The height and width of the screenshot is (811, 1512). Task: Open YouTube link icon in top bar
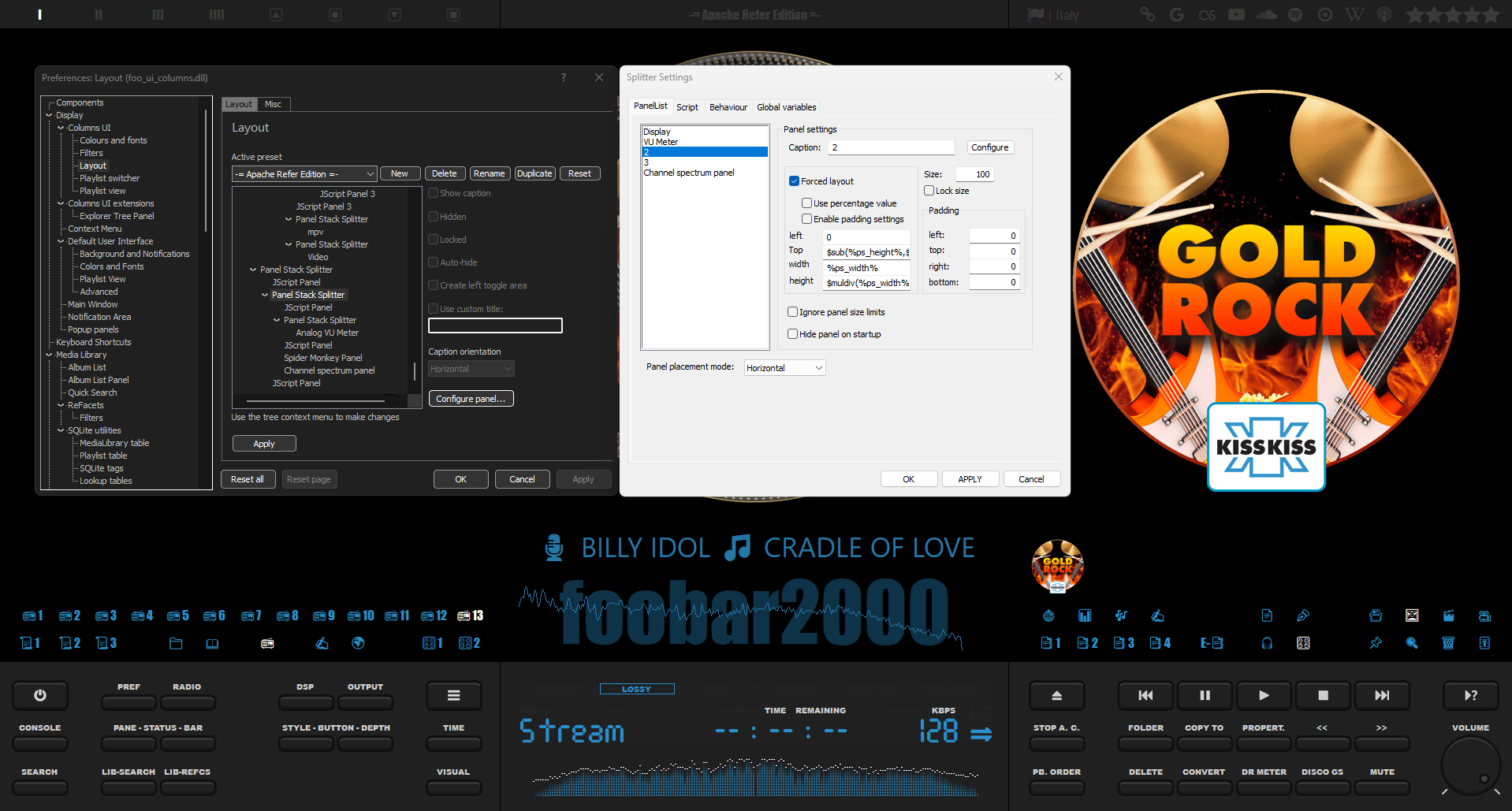pos(1236,14)
